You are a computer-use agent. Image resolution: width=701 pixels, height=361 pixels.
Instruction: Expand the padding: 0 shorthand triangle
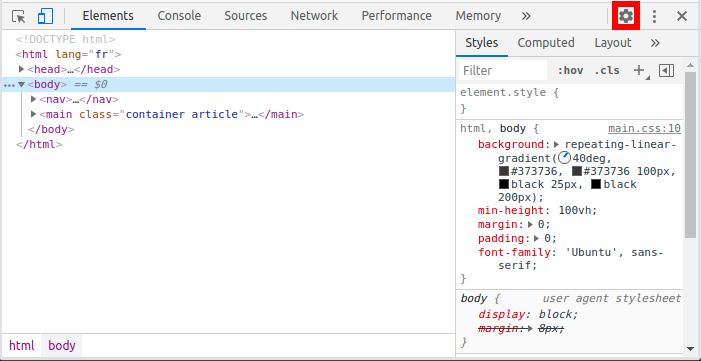coord(537,238)
